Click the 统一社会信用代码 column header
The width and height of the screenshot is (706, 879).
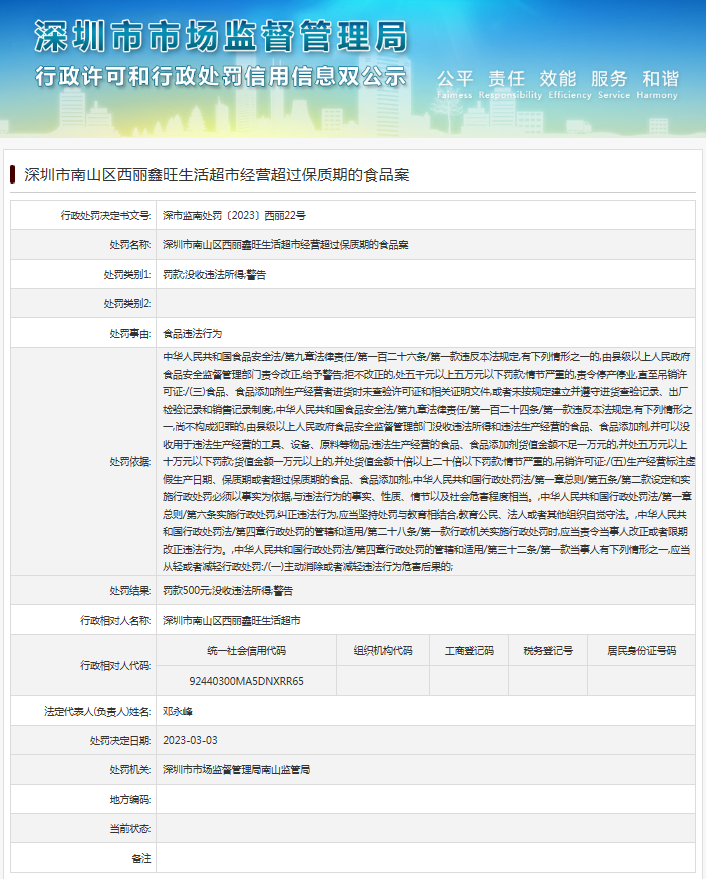click(x=246, y=650)
